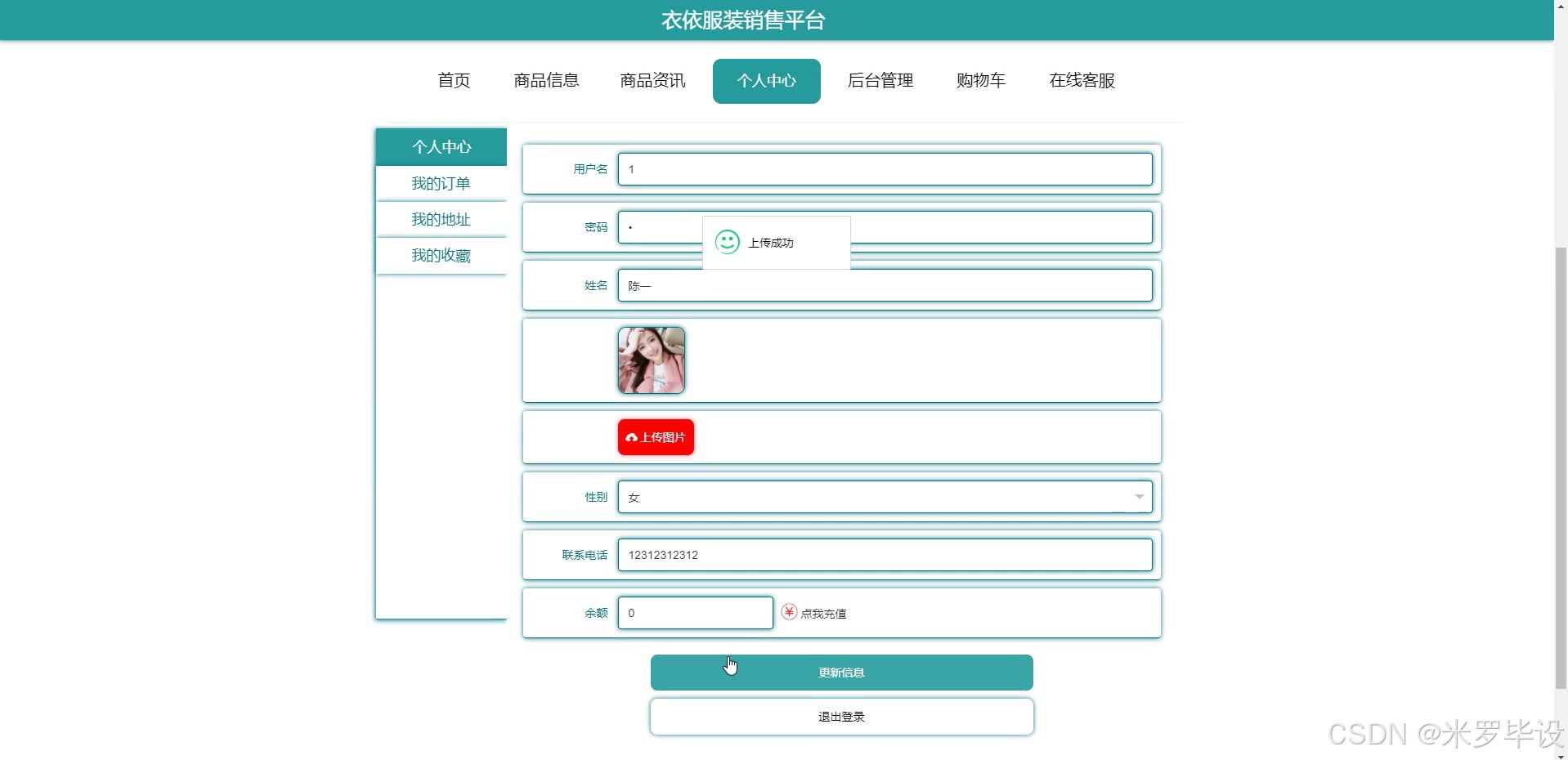Open the 商品资讯 news section
The image size is (1568, 760).
coord(651,80)
